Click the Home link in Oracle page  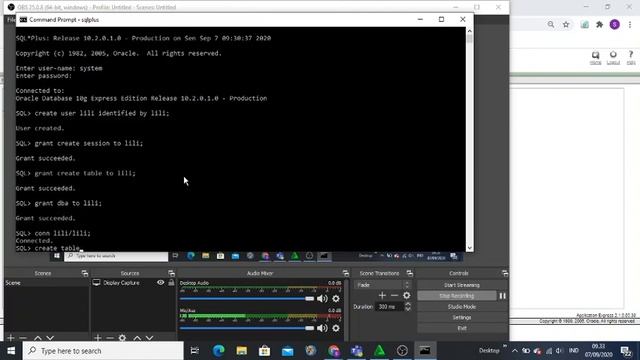pos(596,58)
